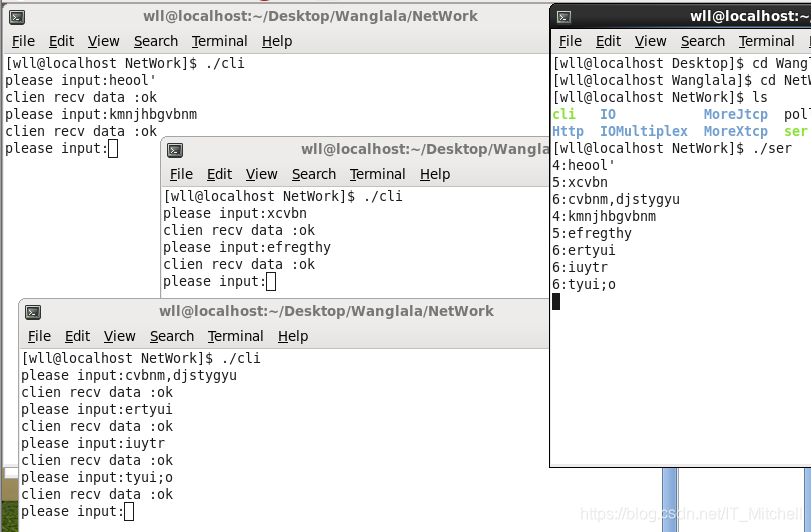Open Help menu in middle terminal window

click(435, 174)
